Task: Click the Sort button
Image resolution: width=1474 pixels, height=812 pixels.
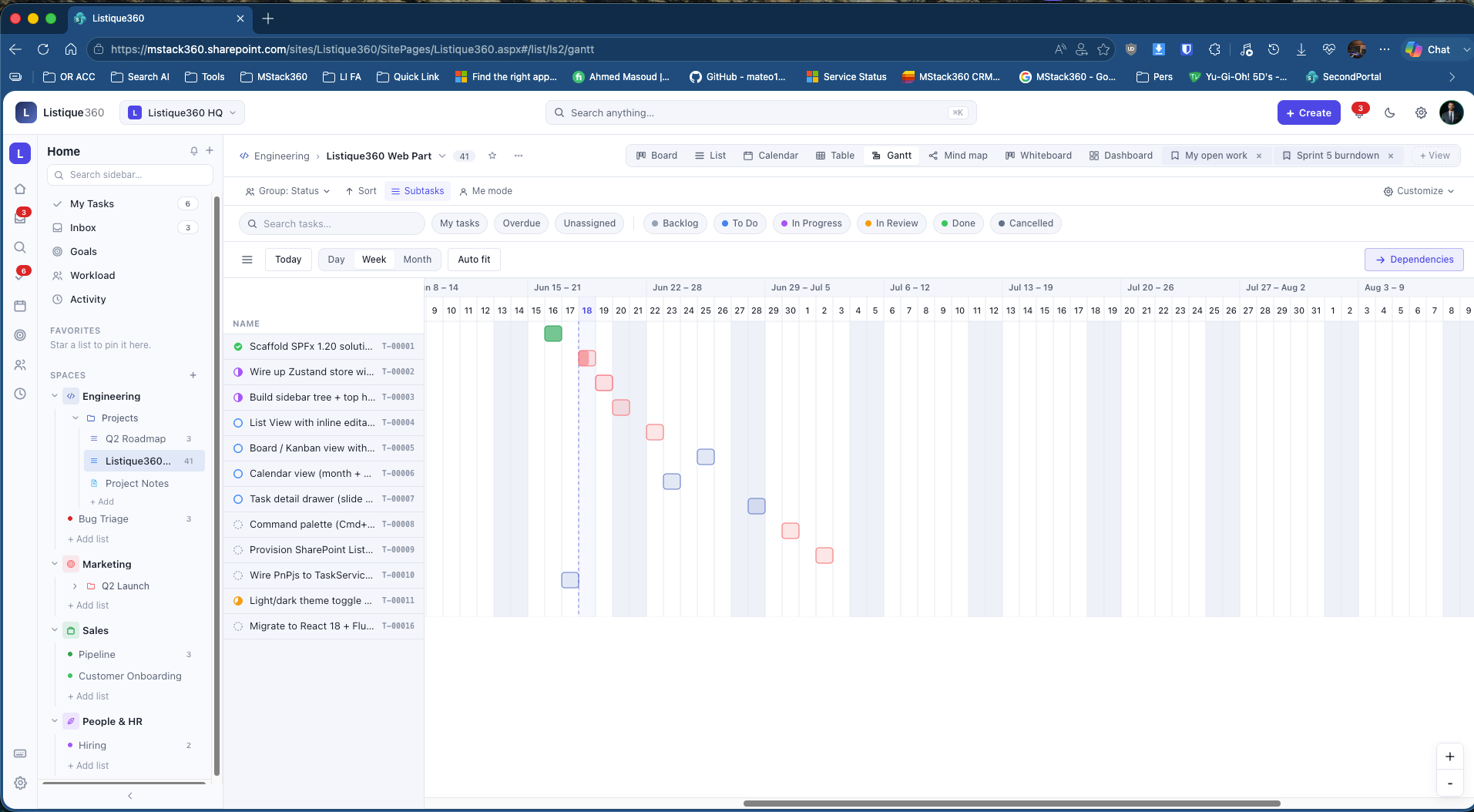Action: [361, 191]
